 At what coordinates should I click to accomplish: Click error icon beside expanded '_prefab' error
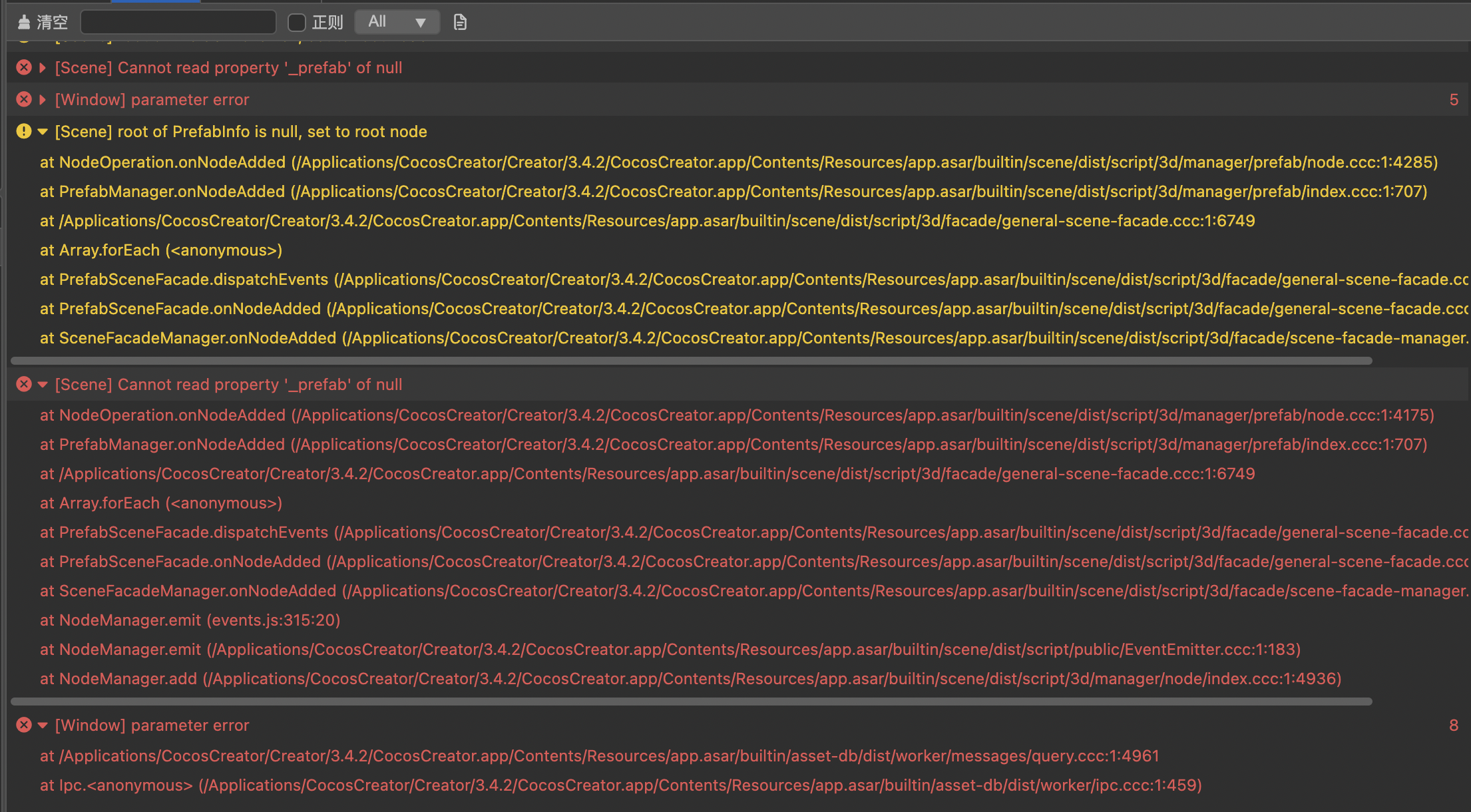click(24, 385)
